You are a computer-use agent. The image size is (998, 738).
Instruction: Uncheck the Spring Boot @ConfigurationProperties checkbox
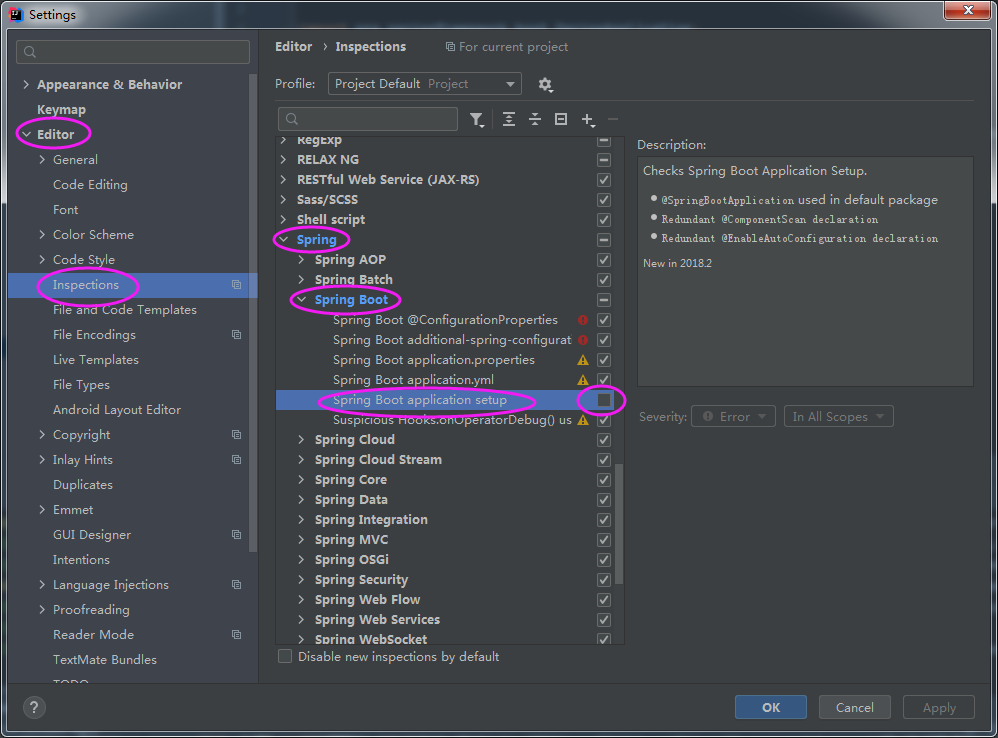coord(604,320)
